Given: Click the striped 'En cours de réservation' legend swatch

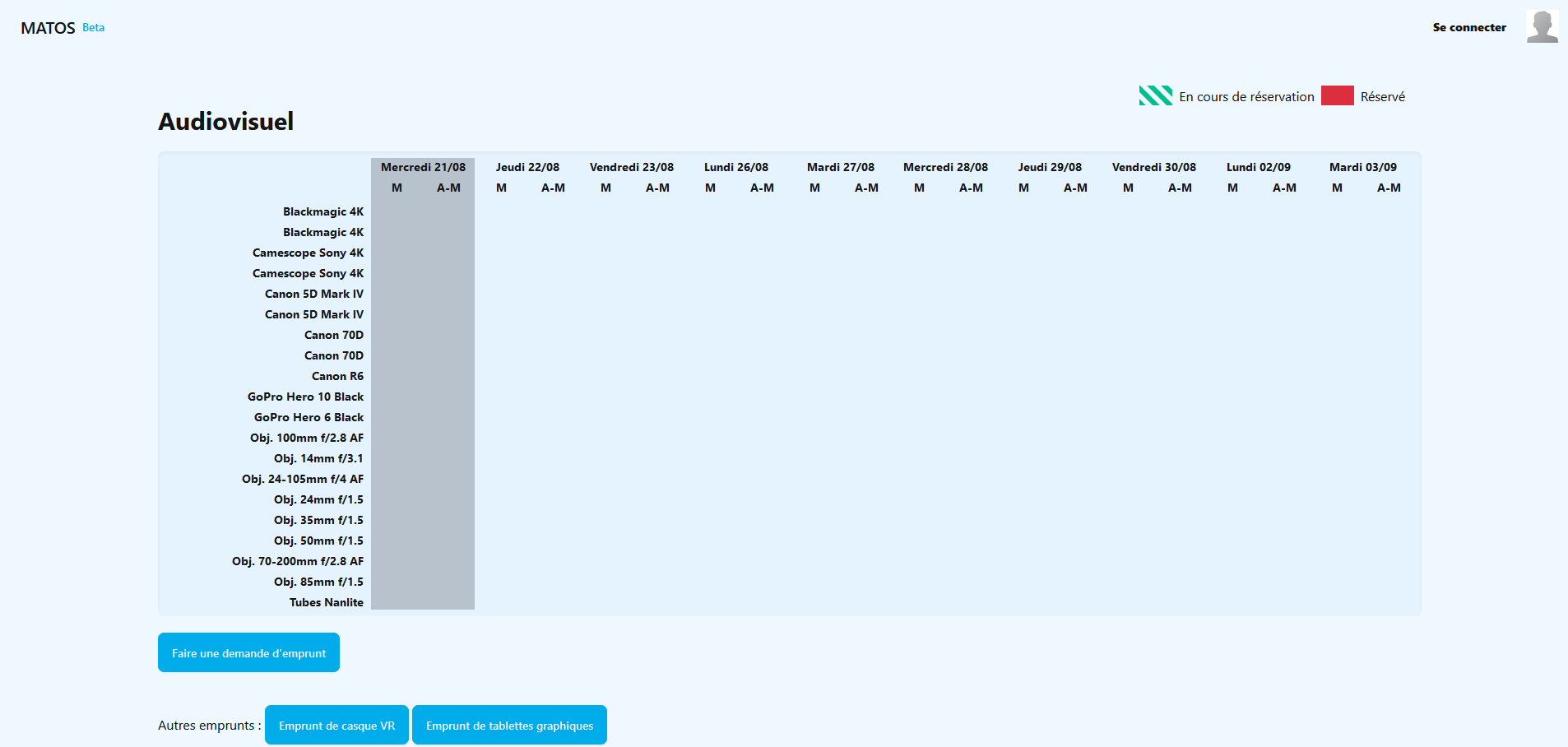Looking at the screenshot, I should point(1155,95).
